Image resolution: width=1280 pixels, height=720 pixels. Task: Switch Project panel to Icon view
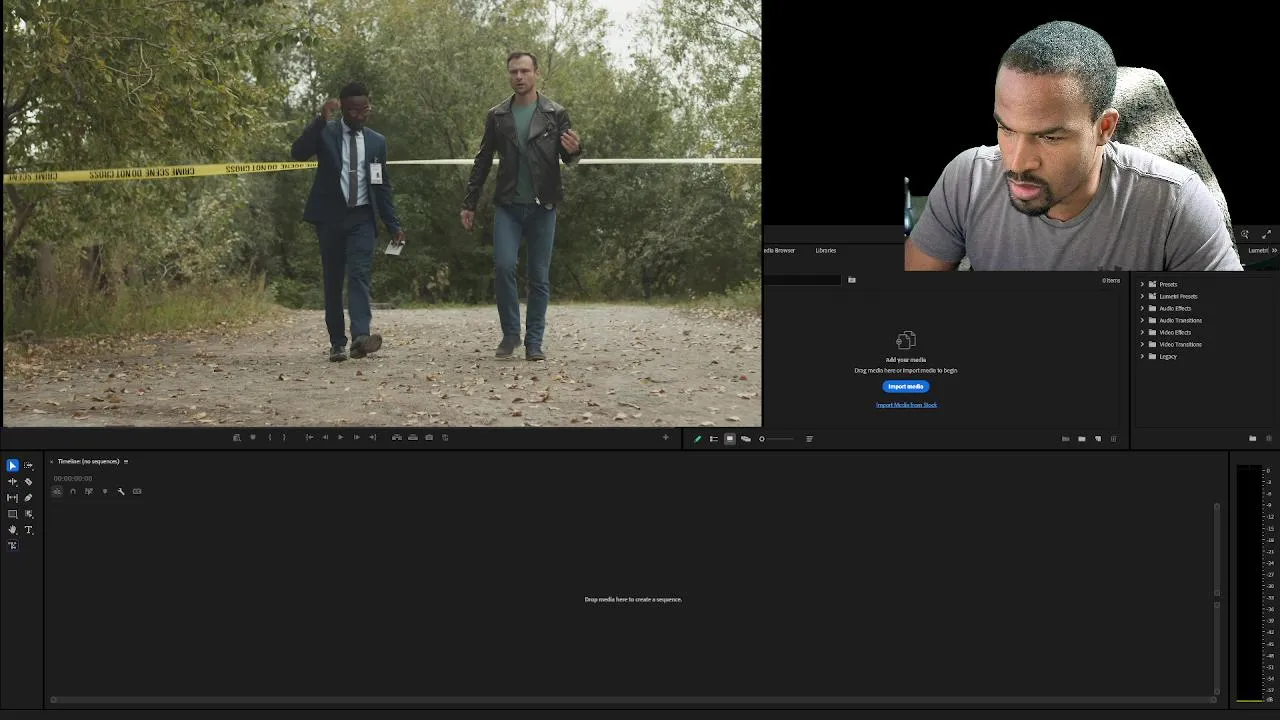point(730,438)
